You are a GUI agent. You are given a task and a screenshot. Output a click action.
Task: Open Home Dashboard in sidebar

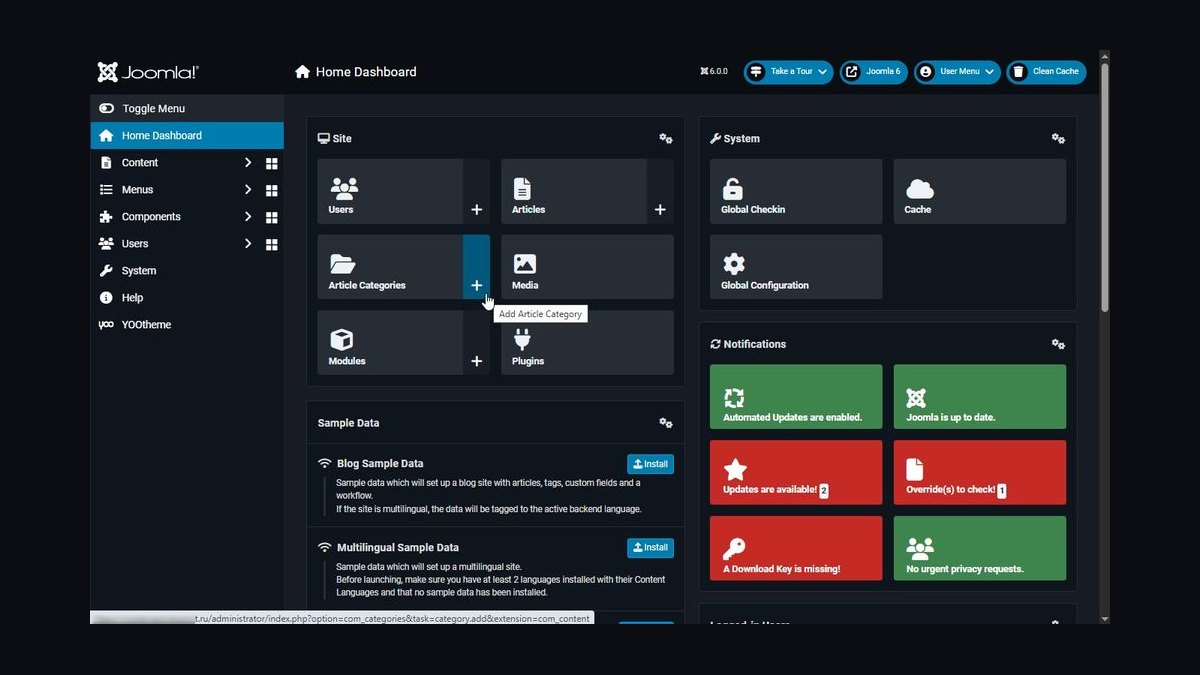tap(187, 135)
